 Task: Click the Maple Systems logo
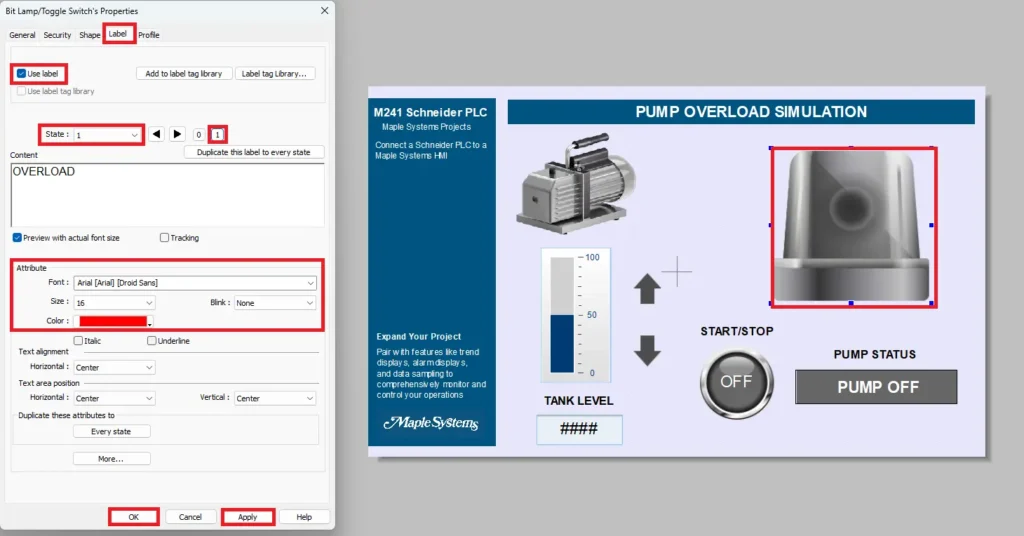click(x=431, y=423)
